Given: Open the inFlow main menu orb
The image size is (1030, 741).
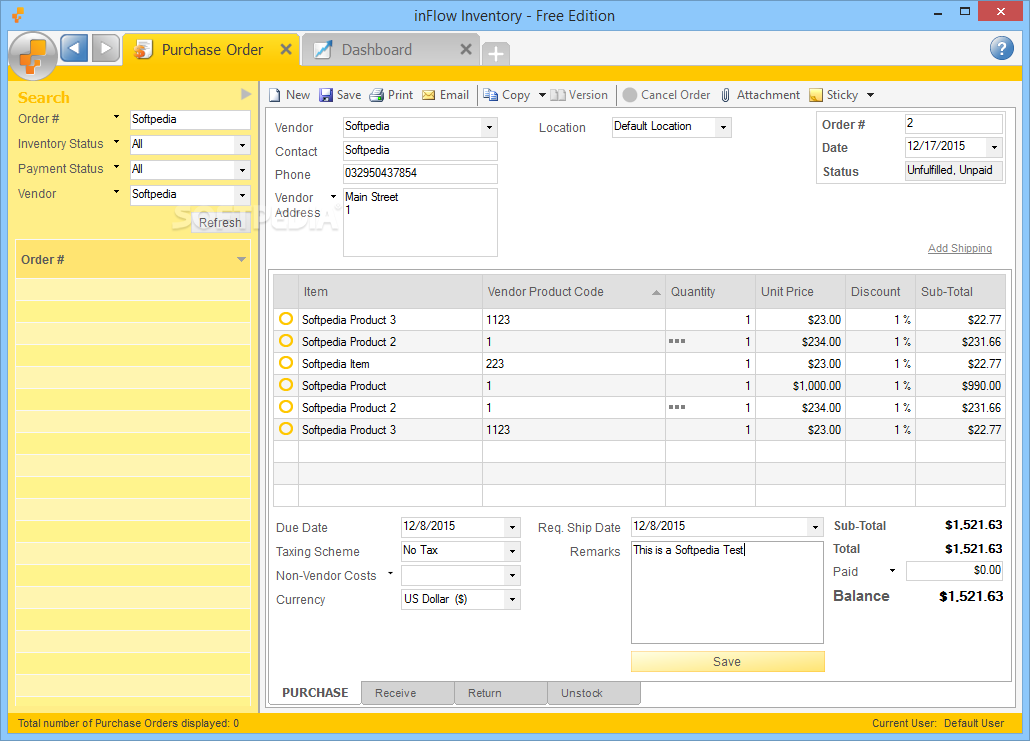Looking at the screenshot, I should (33, 56).
